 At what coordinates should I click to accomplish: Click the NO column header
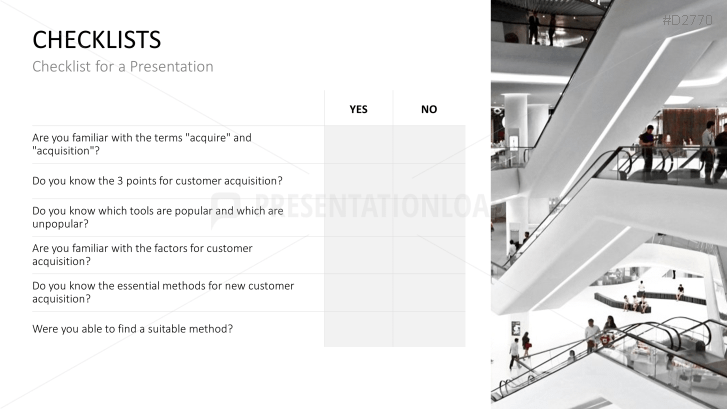point(429,109)
